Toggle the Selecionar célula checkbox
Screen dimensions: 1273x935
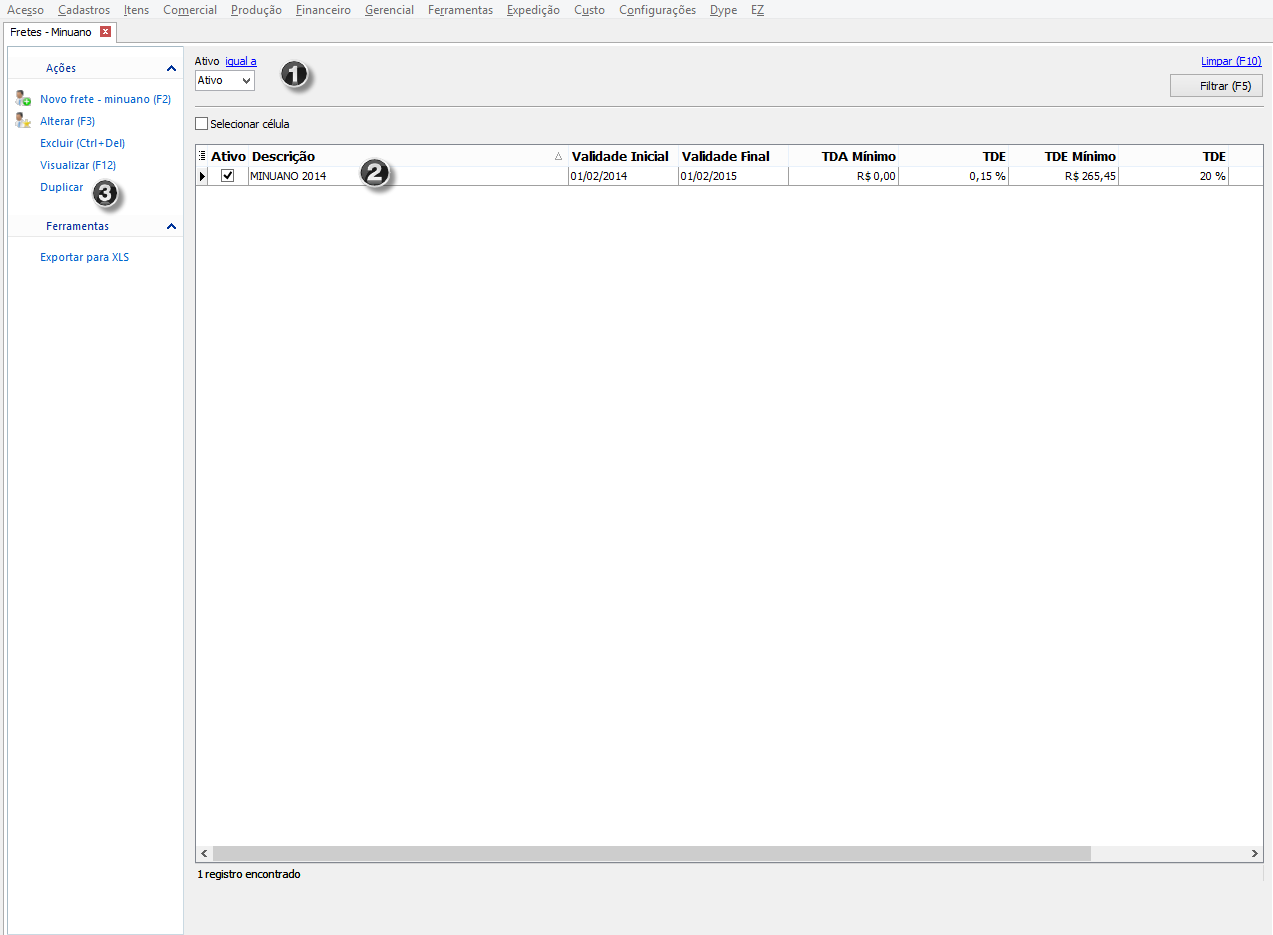[x=202, y=124]
